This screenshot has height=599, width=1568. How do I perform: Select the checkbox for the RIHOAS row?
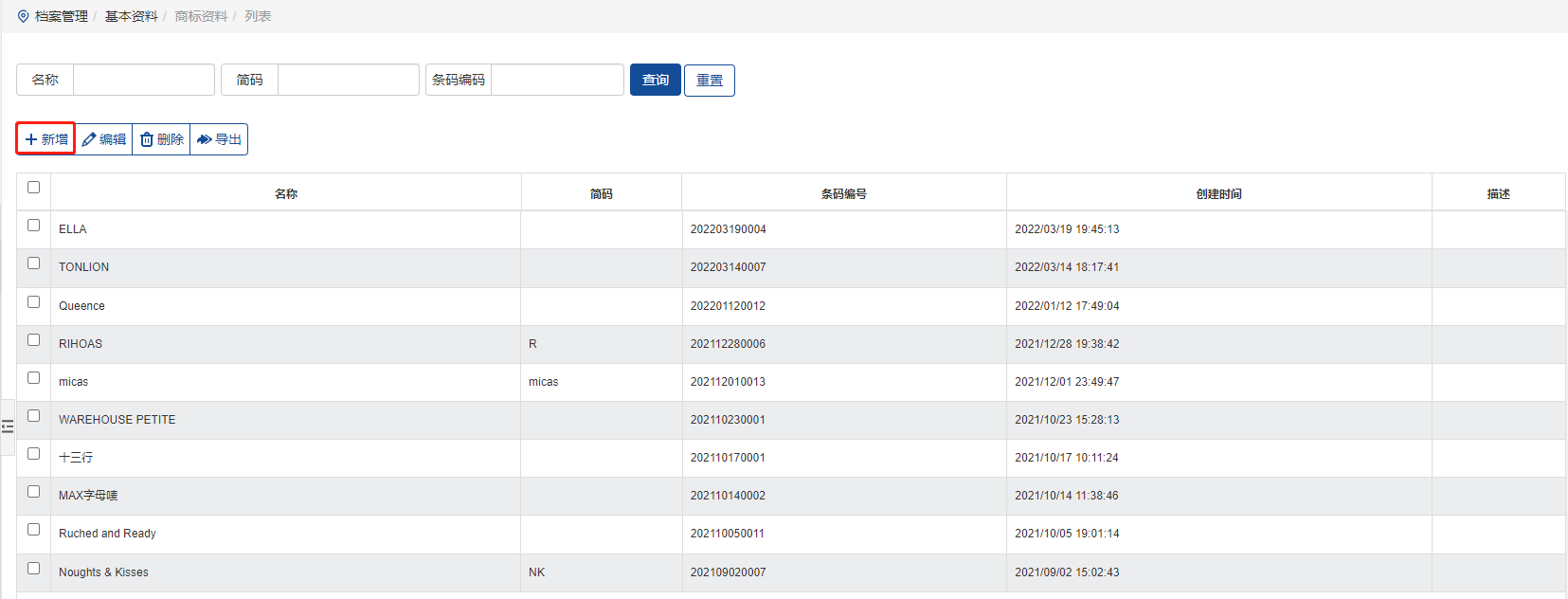(34, 339)
